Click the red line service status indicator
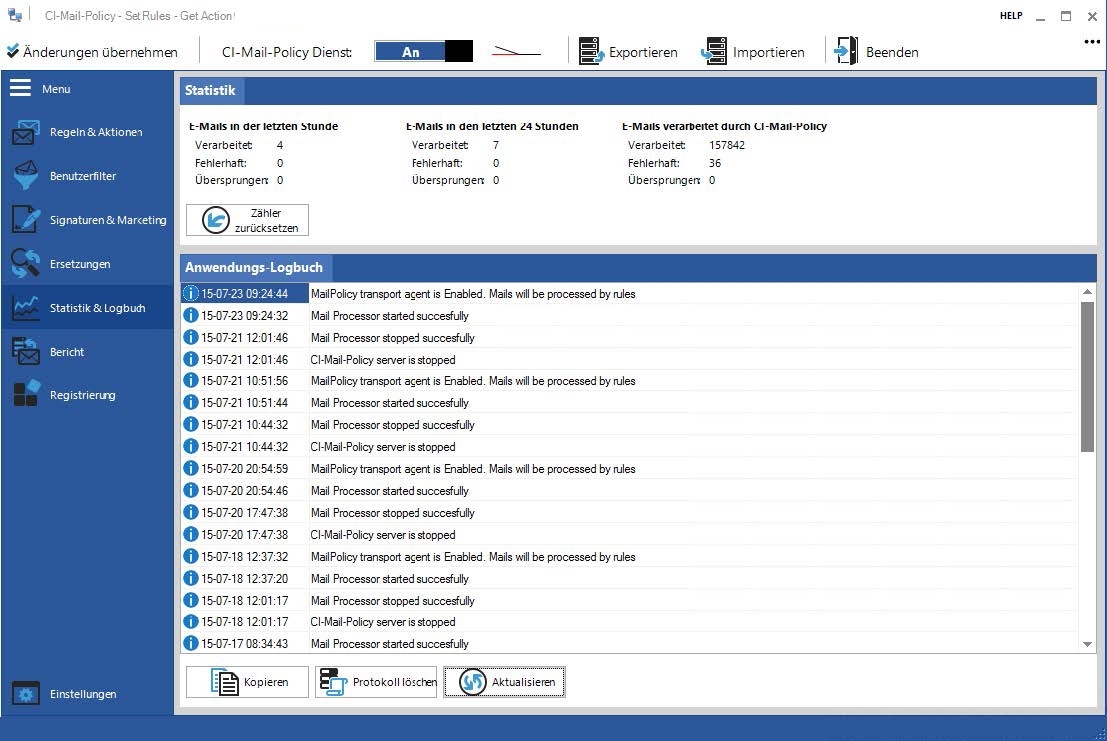This screenshot has width=1107, height=741. pyautogui.click(x=516, y=52)
